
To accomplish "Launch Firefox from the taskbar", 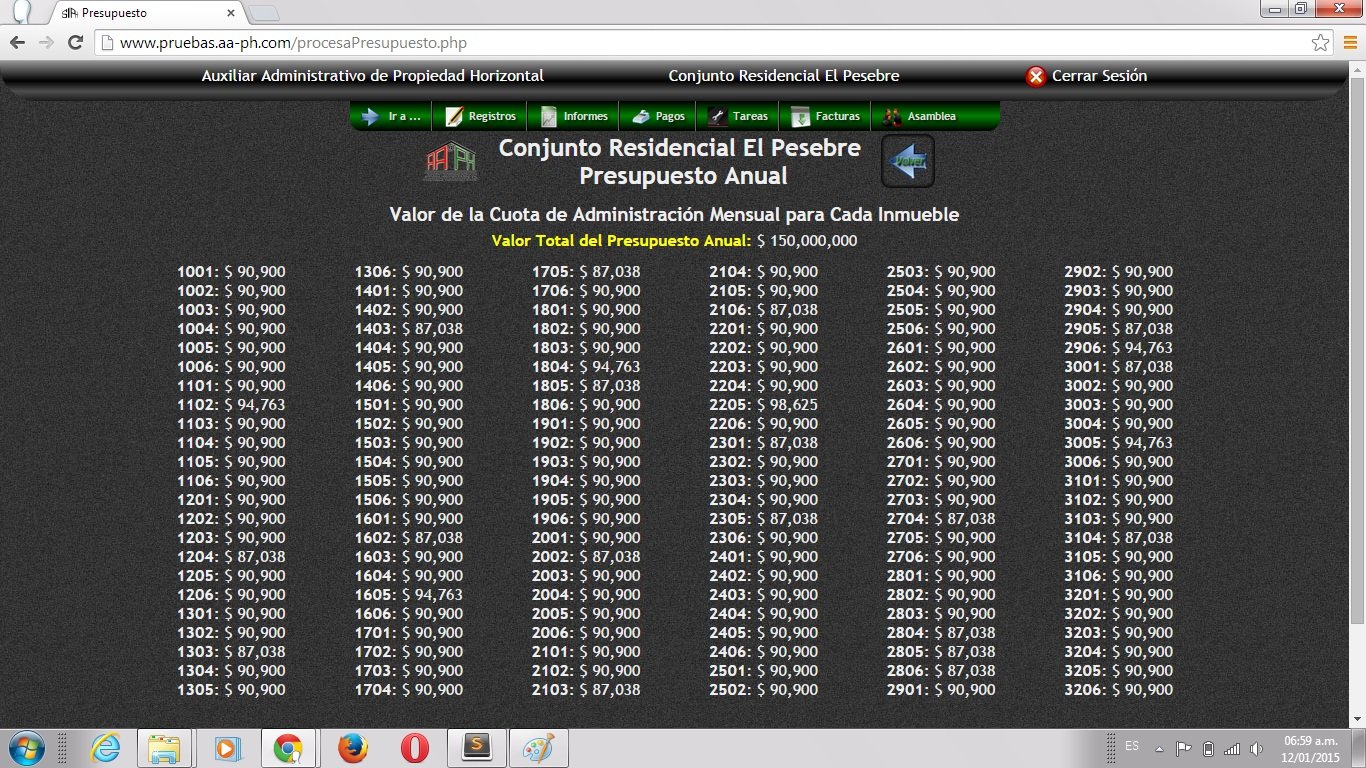I will [x=352, y=748].
